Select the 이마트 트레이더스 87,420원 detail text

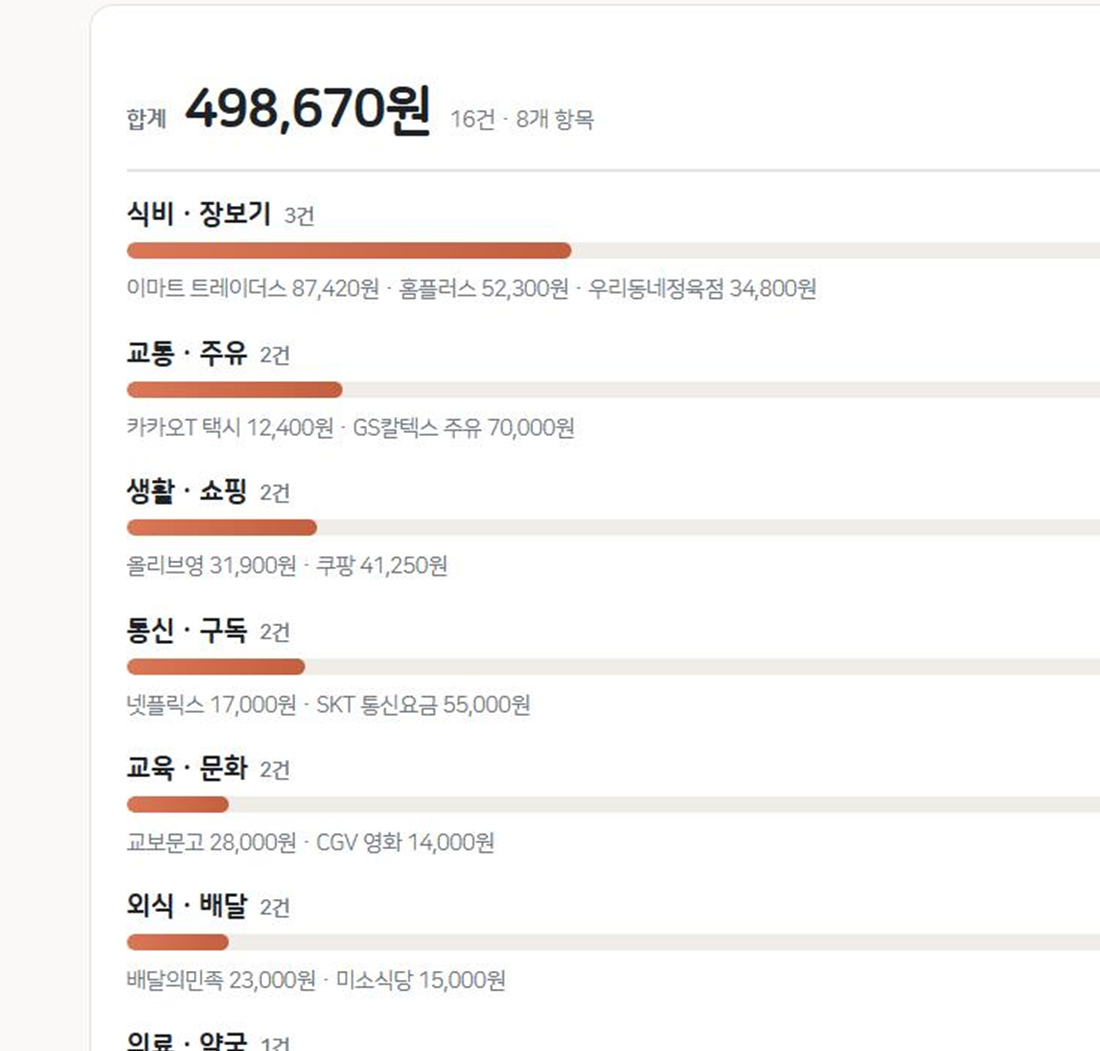click(253, 288)
